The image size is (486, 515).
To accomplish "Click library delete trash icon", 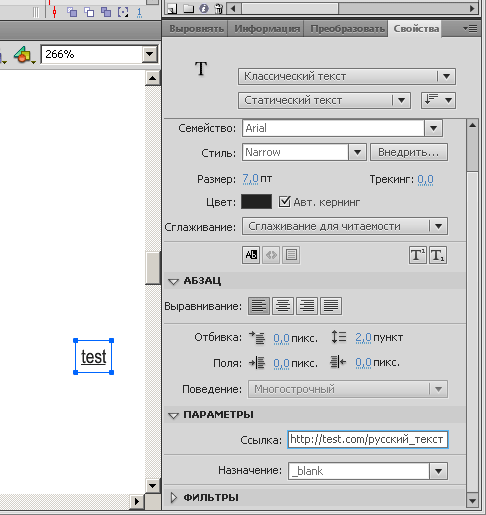I will tap(219, 9).
